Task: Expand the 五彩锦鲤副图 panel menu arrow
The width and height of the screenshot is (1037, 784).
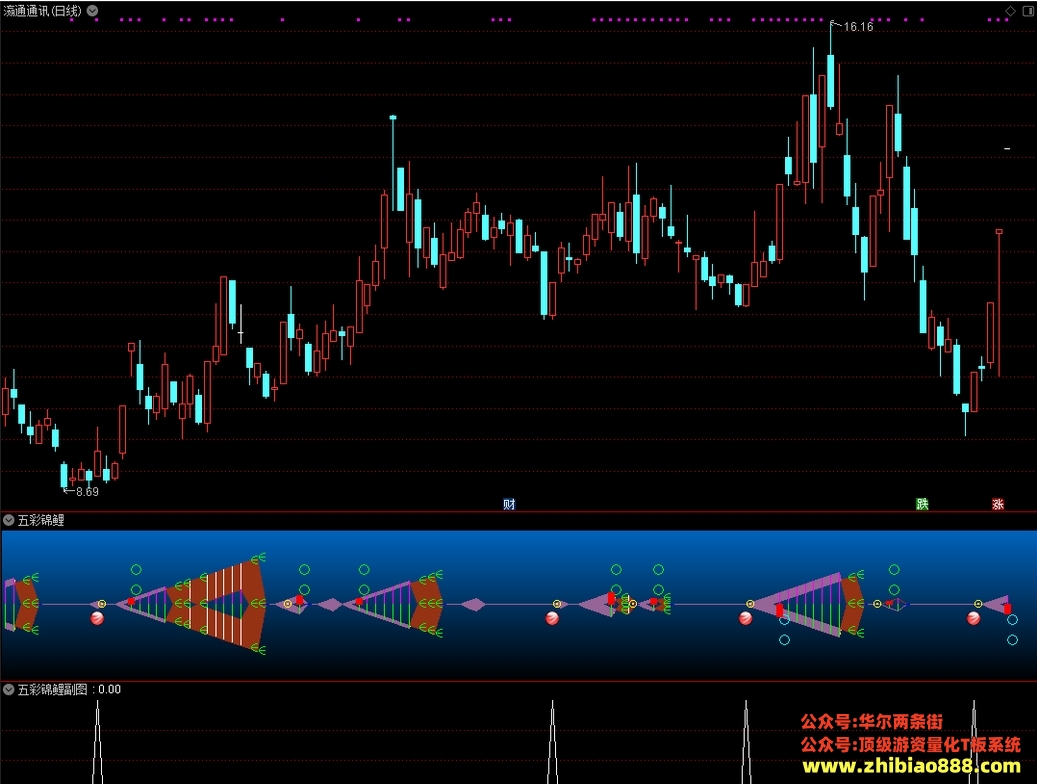Action: pyautogui.click(x=9, y=689)
